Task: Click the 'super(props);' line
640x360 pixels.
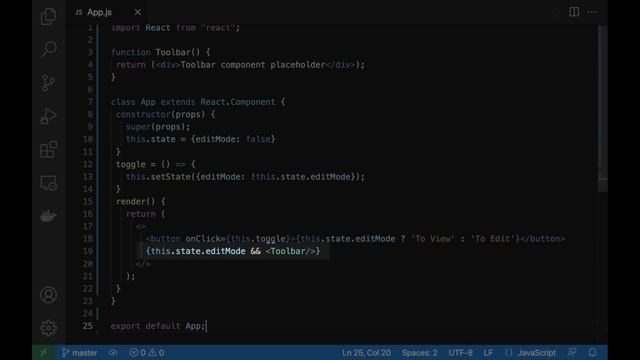Action: [158, 127]
